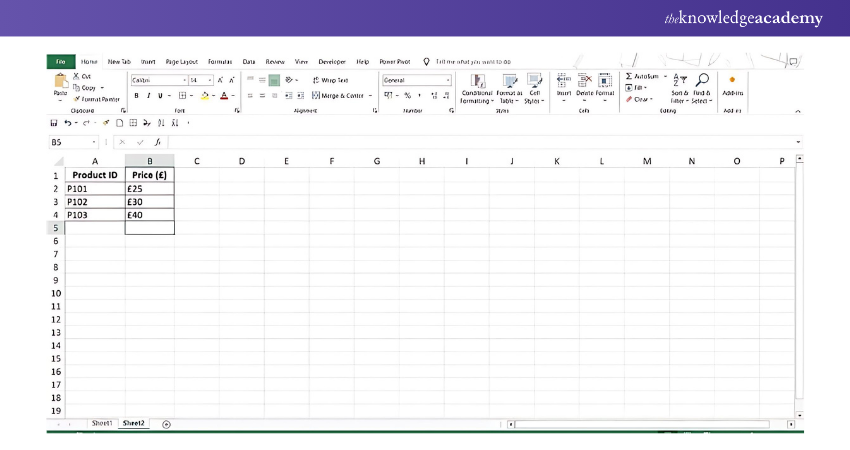850x450 pixels.
Task: Toggle bold formatting
Action: click(137, 96)
